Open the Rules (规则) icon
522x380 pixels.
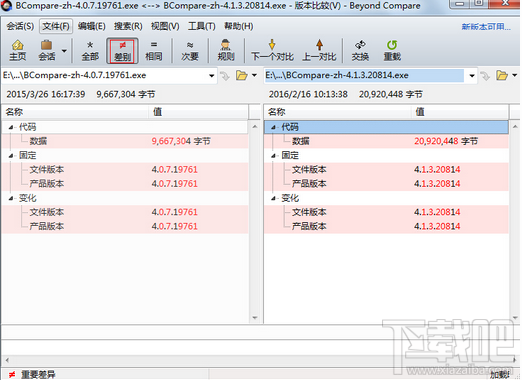[226, 50]
